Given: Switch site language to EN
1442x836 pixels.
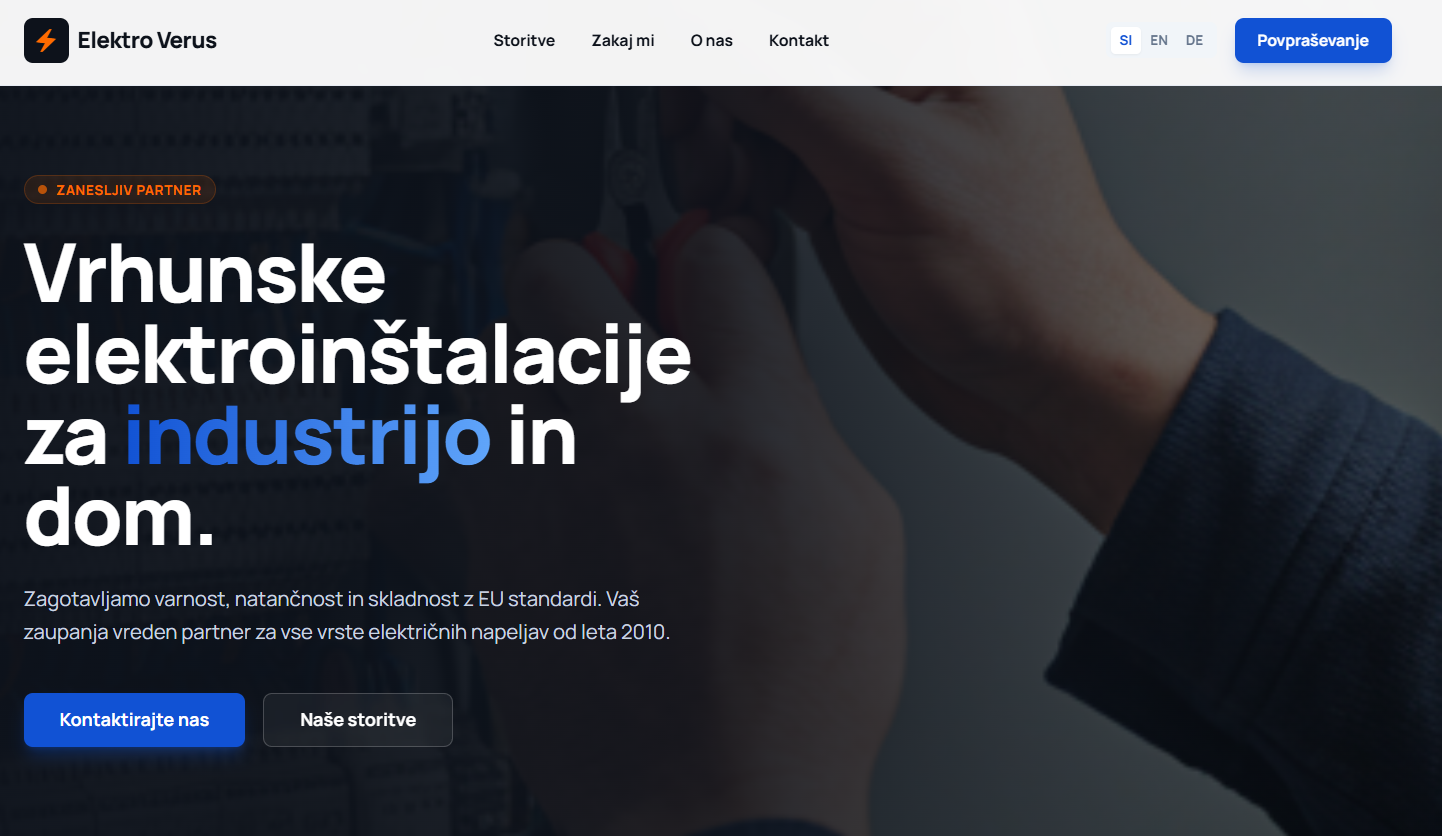Looking at the screenshot, I should 1159,41.
